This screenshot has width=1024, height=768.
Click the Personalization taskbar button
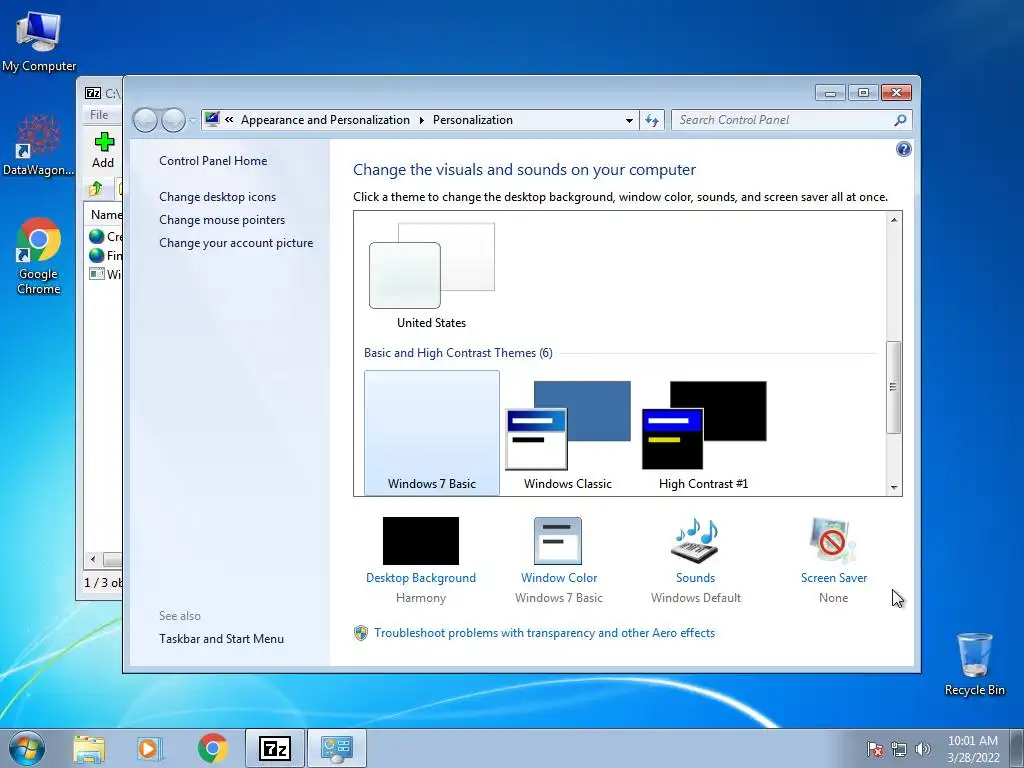[337, 748]
